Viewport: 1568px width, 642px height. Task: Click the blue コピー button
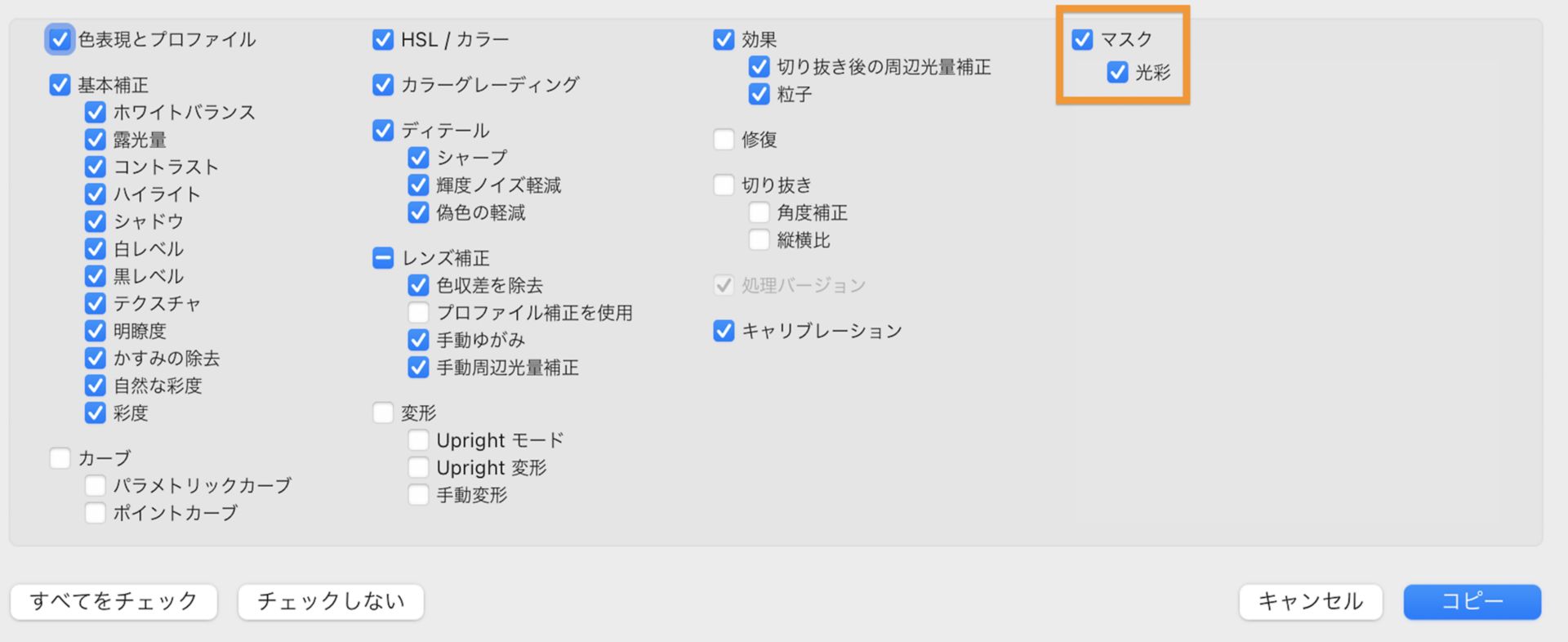[1471, 602]
